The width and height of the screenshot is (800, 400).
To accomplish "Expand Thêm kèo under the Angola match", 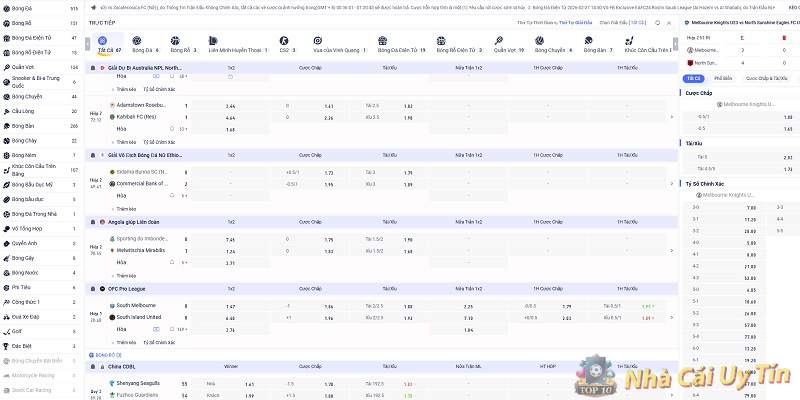I will point(125,276).
